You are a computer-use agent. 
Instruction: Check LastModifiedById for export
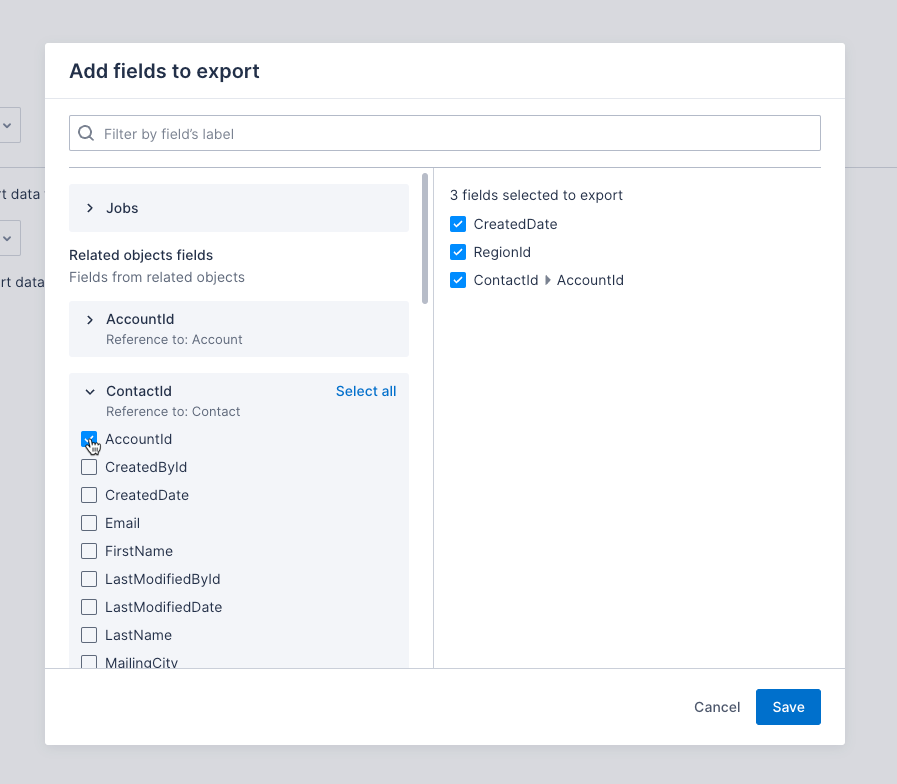(x=89, y=579)
